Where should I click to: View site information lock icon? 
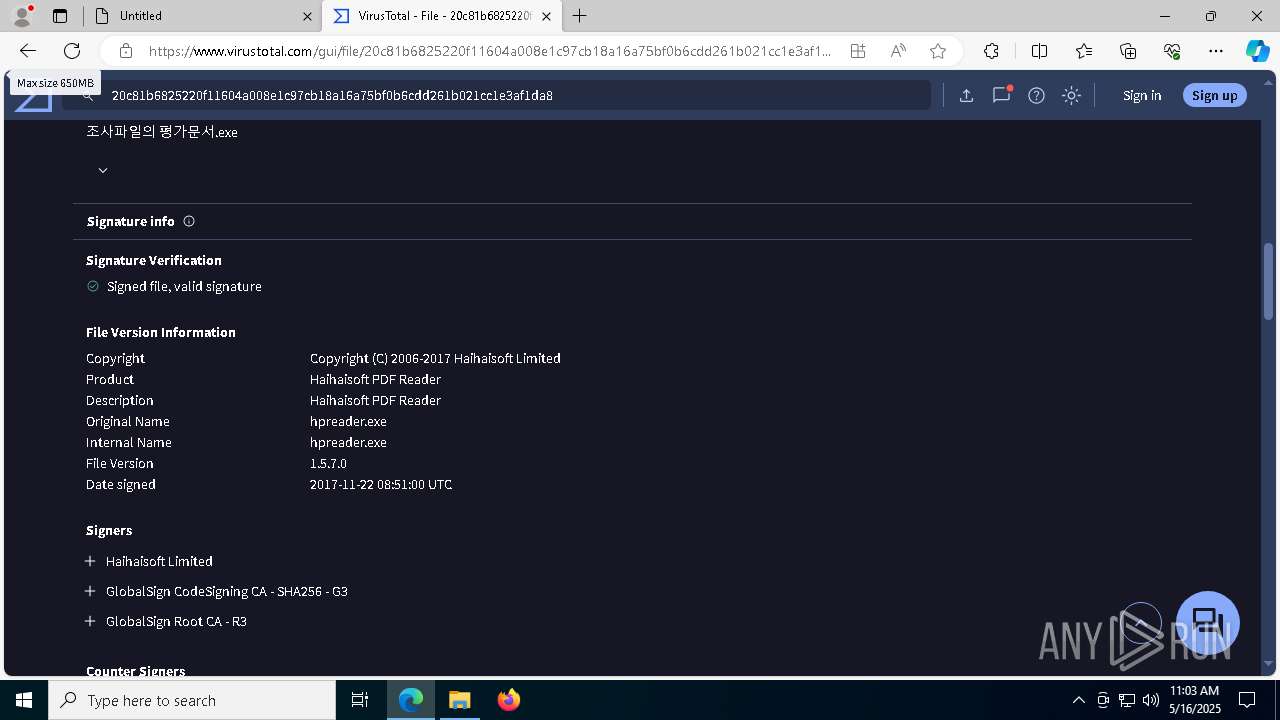pyautogui.click(x=126, y=51)
